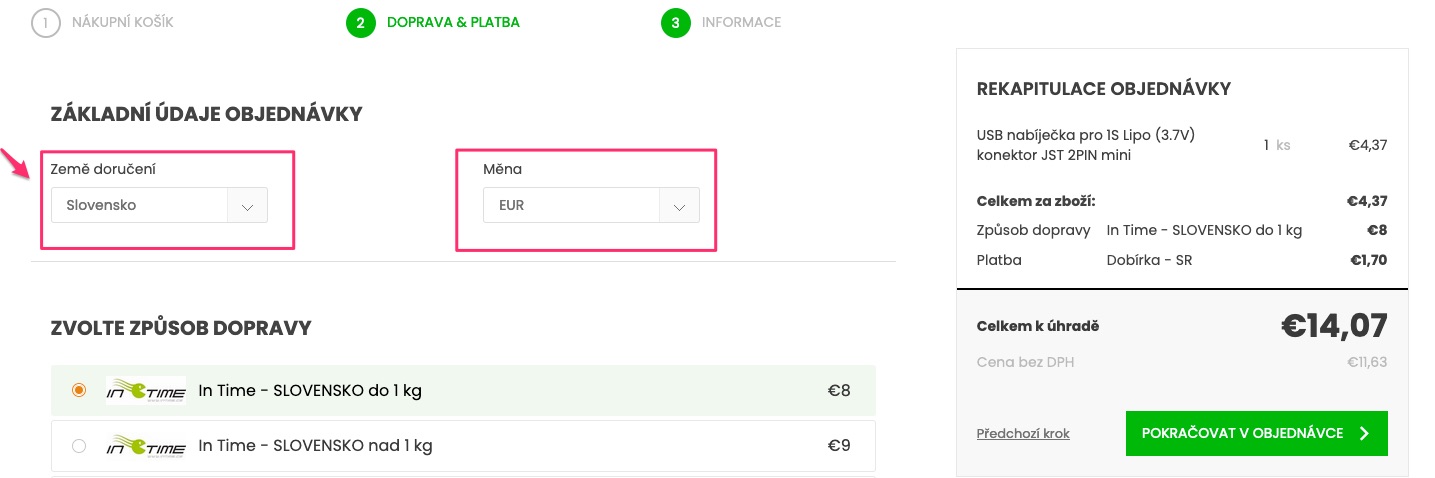
Task: Click the green step 3 circle
Action: pyautogui.click(x=676, y=22)
